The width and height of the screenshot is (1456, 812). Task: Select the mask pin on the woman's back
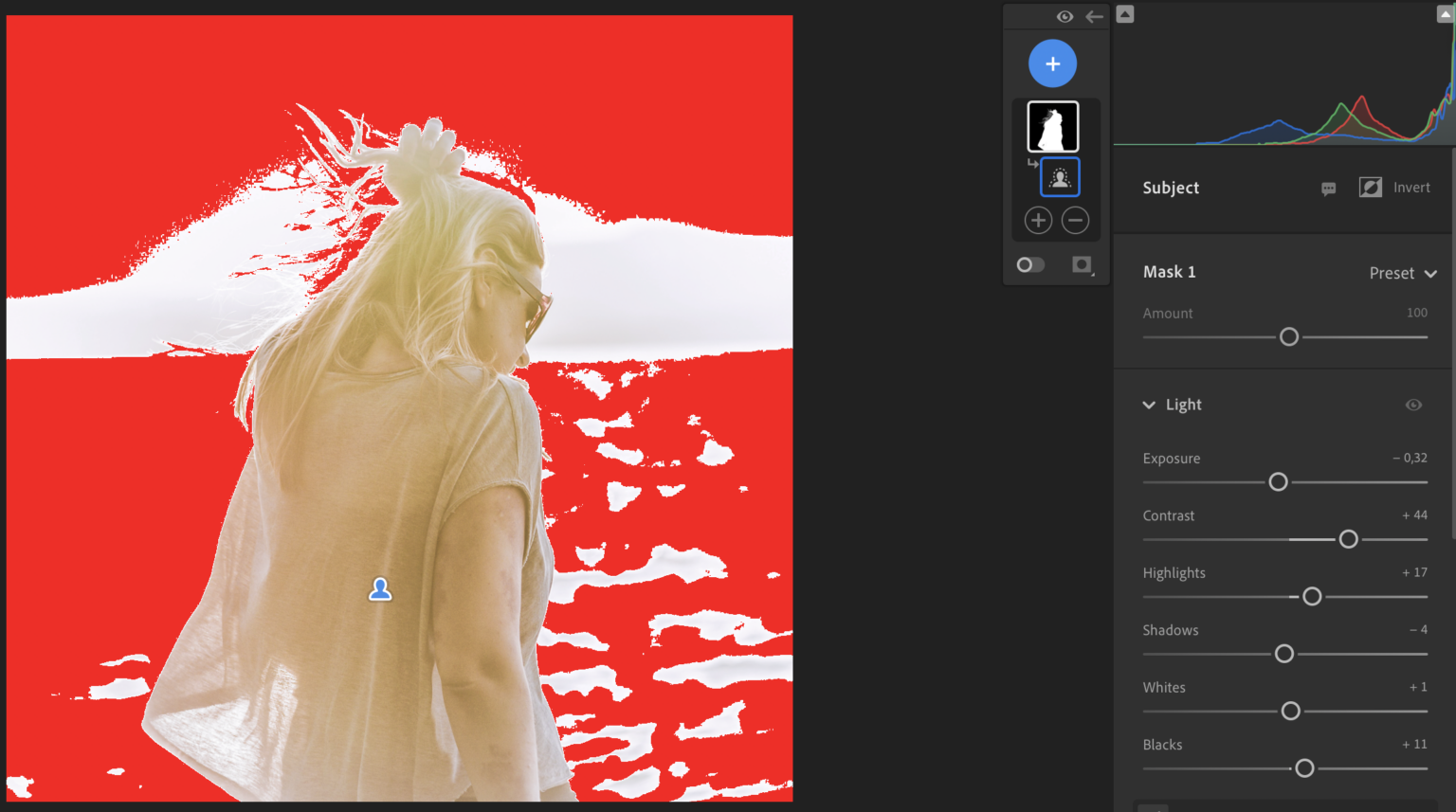380,588
